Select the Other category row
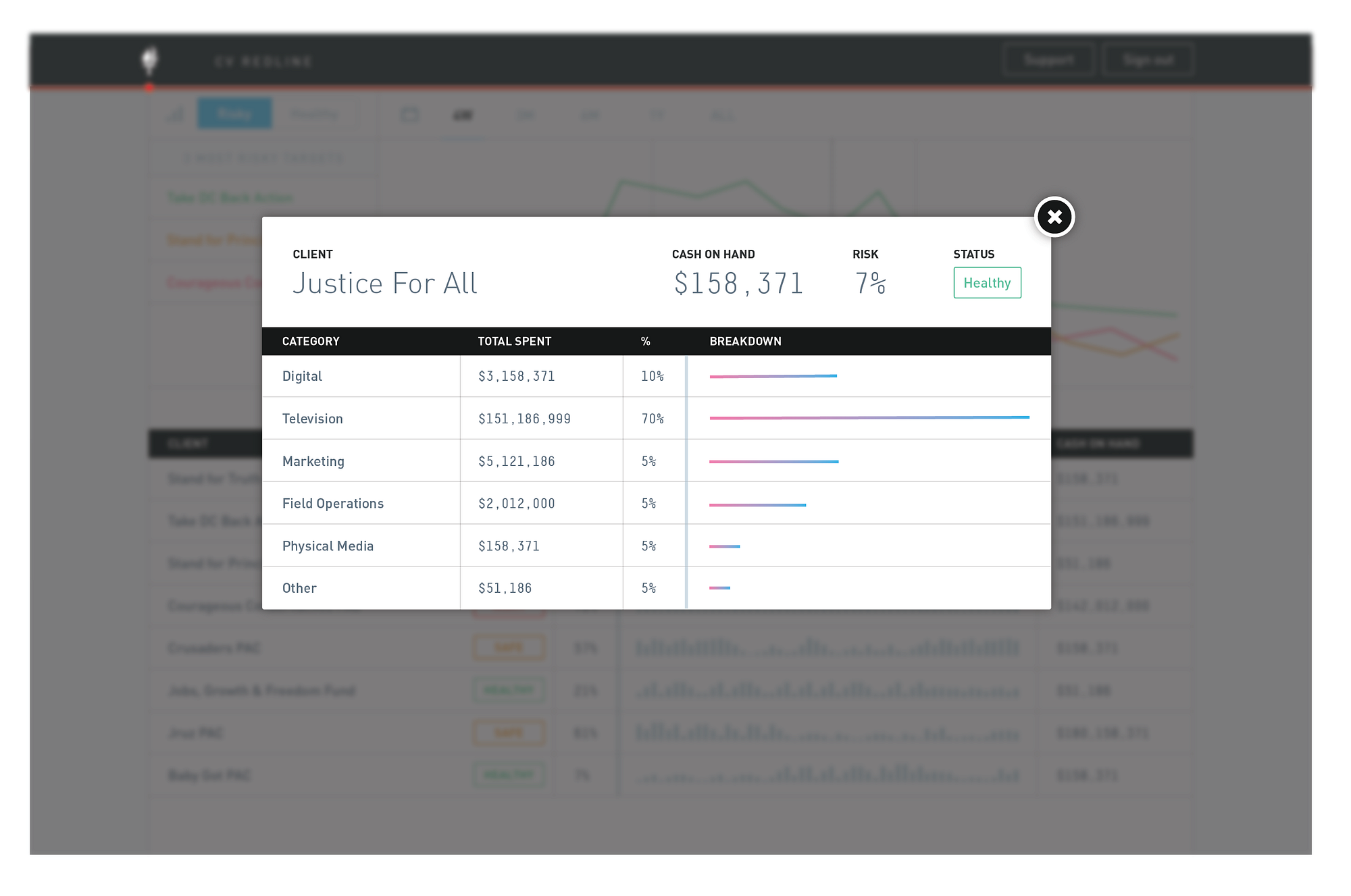1351x896 pixels. click(x=299, y=588)
